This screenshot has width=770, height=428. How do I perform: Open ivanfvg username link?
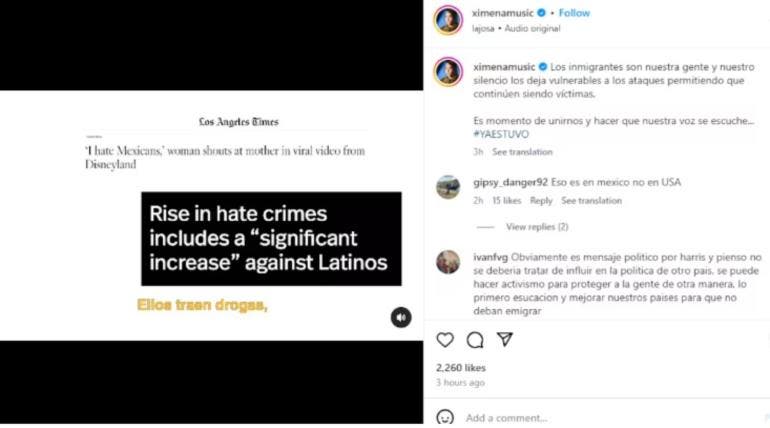coord(490,257)
